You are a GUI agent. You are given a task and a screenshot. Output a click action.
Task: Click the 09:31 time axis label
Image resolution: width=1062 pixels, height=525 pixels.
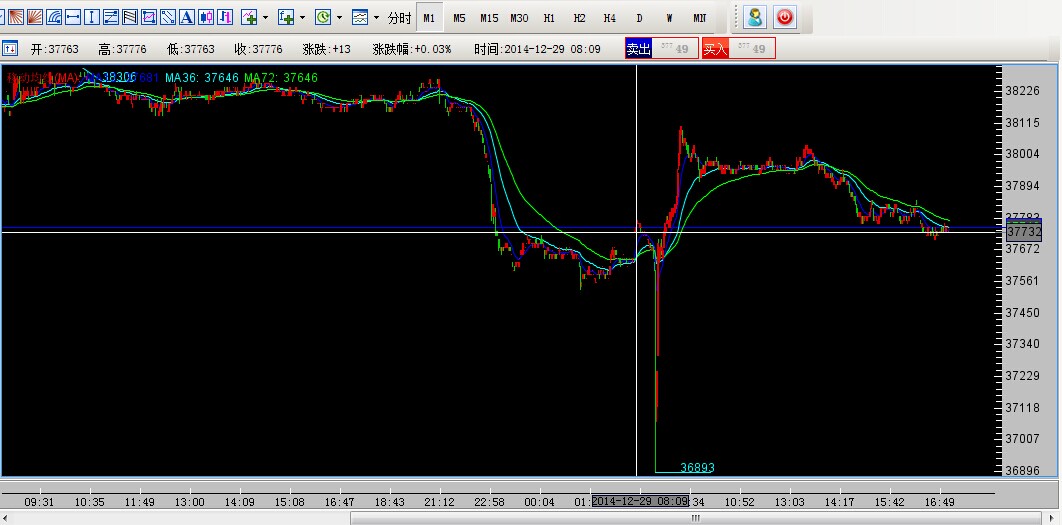coord(39,502)
